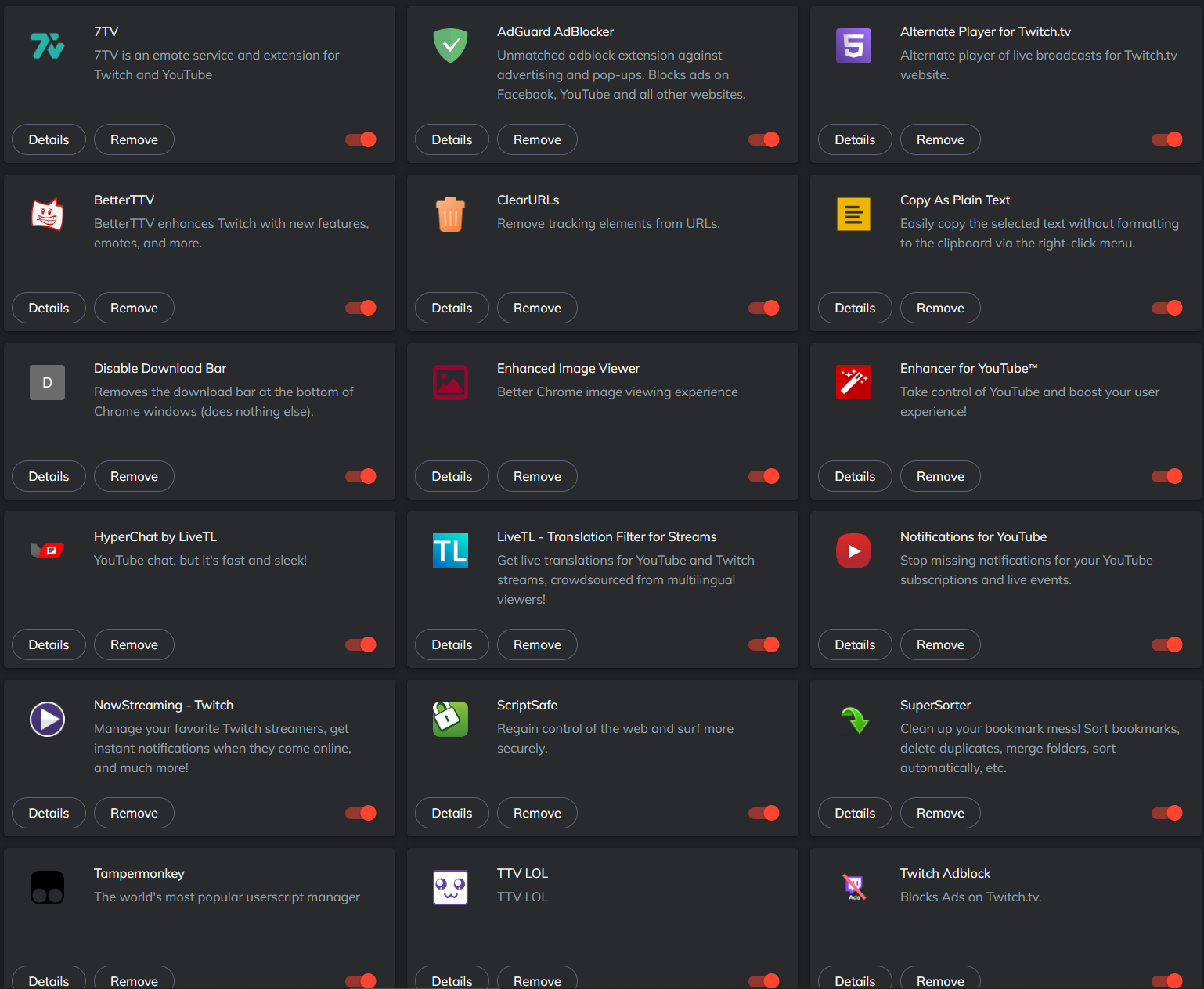Remove HyperChat by LiveTL extension
Screen dimensions: 1204x989
coord(134,644)
